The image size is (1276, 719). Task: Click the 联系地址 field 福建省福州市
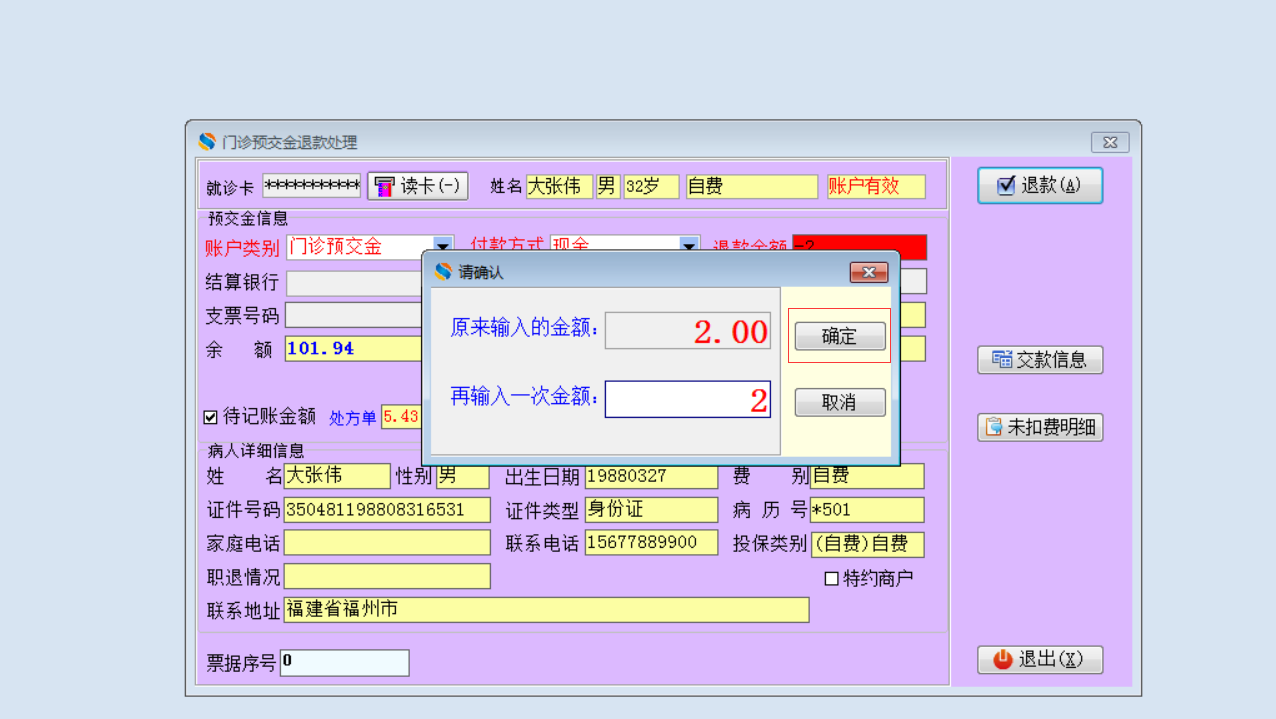(546, 610)
